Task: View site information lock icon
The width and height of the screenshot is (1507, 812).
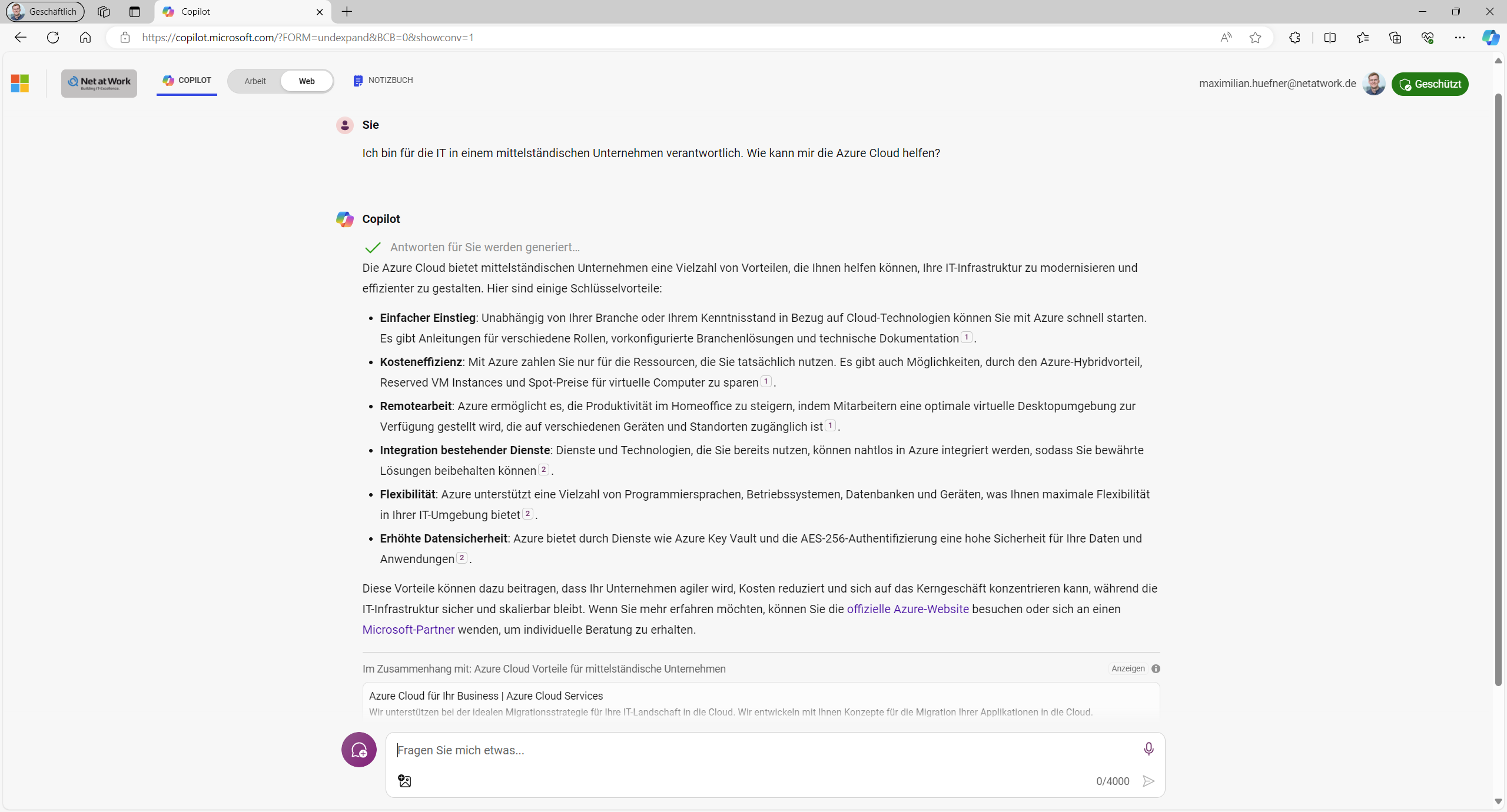Action: coord(125,38)
